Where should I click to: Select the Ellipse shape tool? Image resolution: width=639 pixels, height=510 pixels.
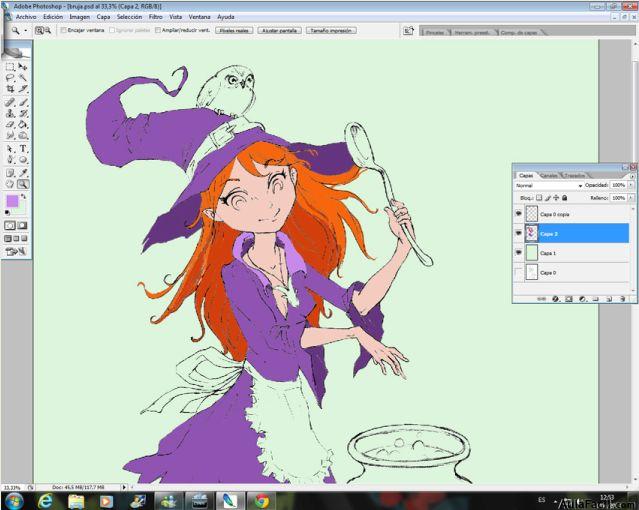coord(23,160)
